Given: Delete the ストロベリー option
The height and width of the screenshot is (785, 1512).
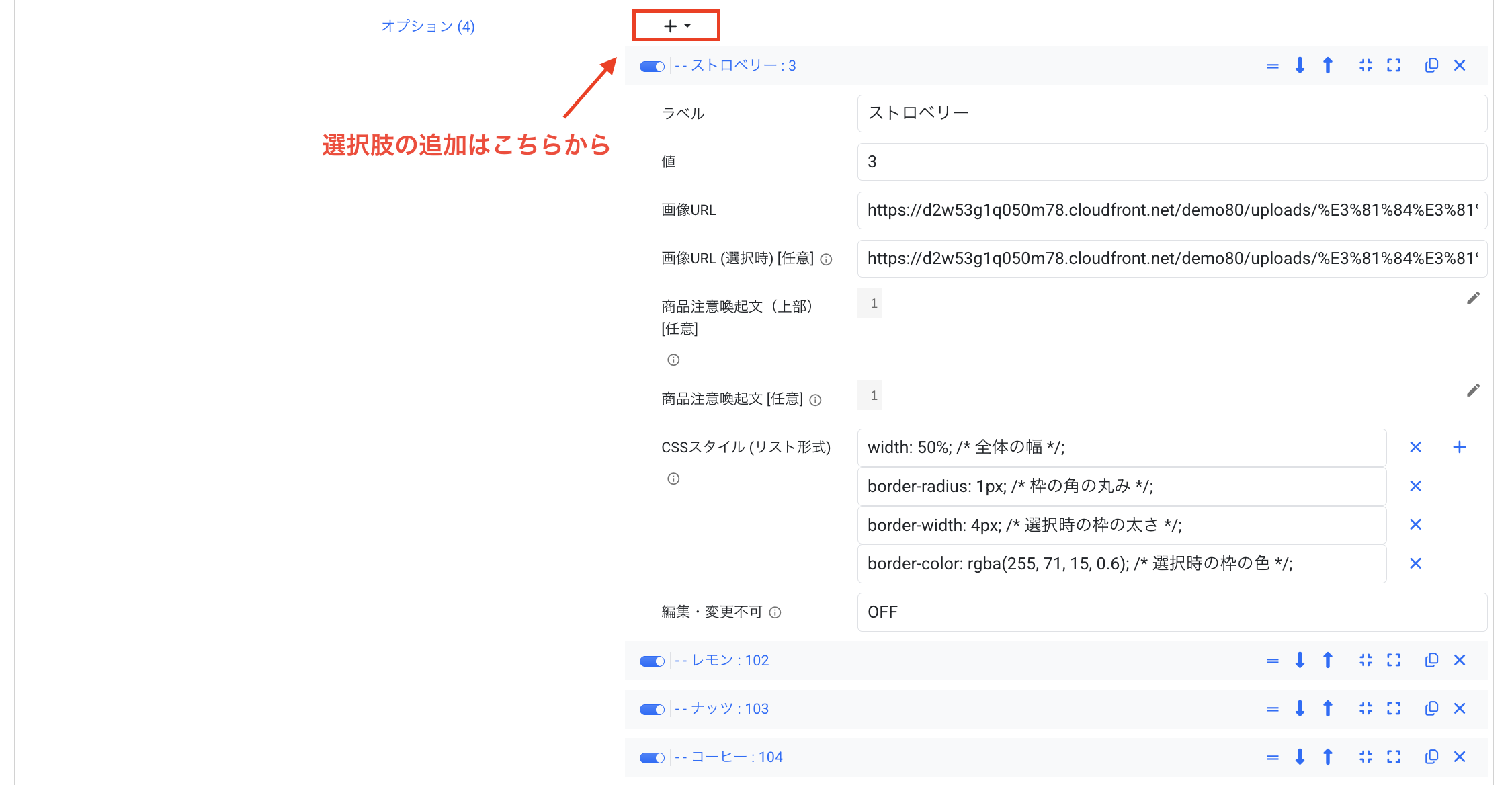Looking at the screenshot, I should click(x=1460, y=65).
